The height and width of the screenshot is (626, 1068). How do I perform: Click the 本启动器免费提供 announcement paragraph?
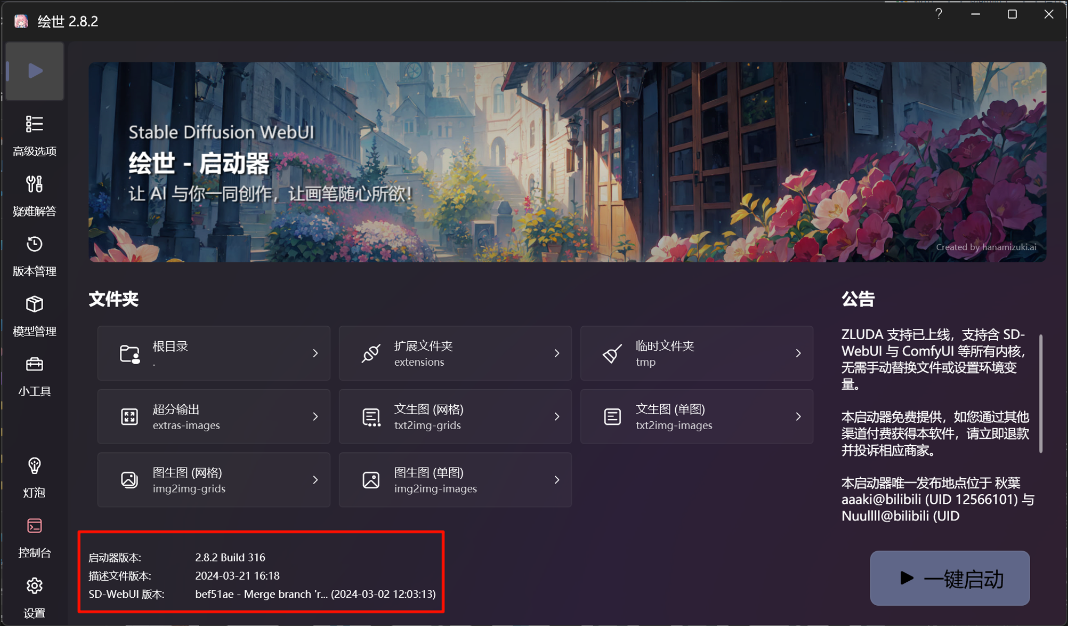click(x=935, y=434)
